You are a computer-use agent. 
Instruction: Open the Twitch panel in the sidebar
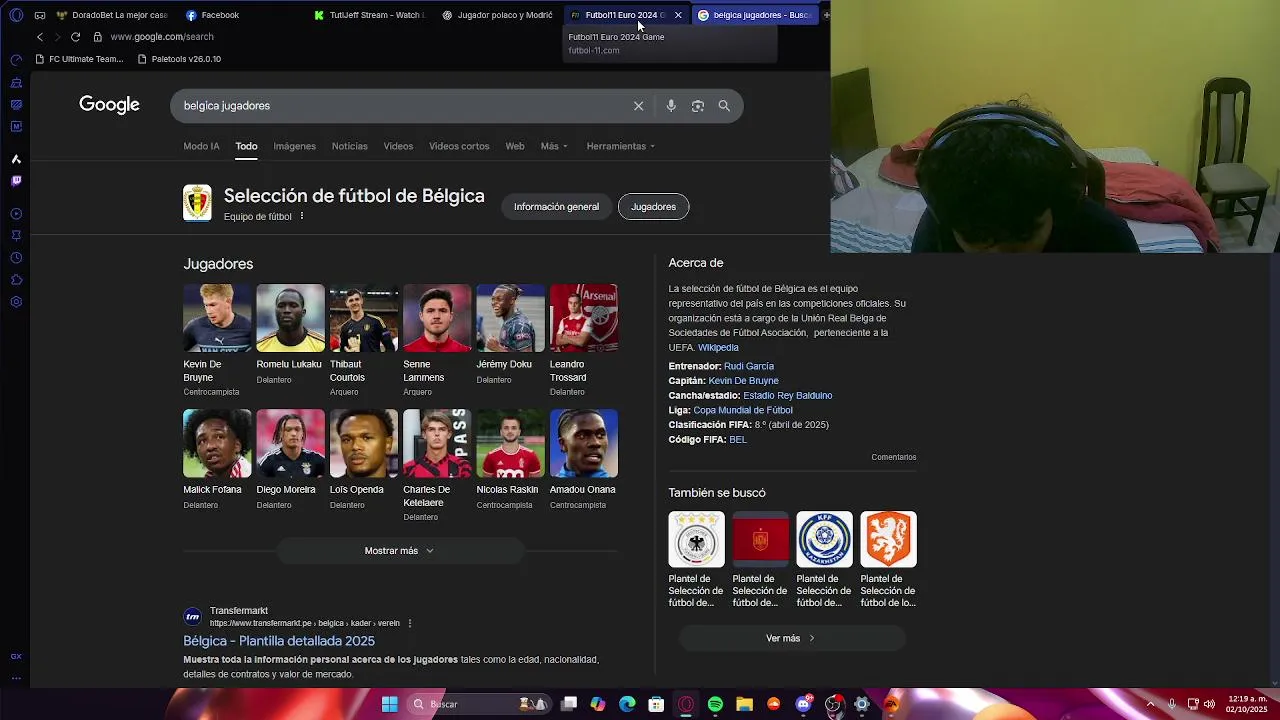[16, 181]
